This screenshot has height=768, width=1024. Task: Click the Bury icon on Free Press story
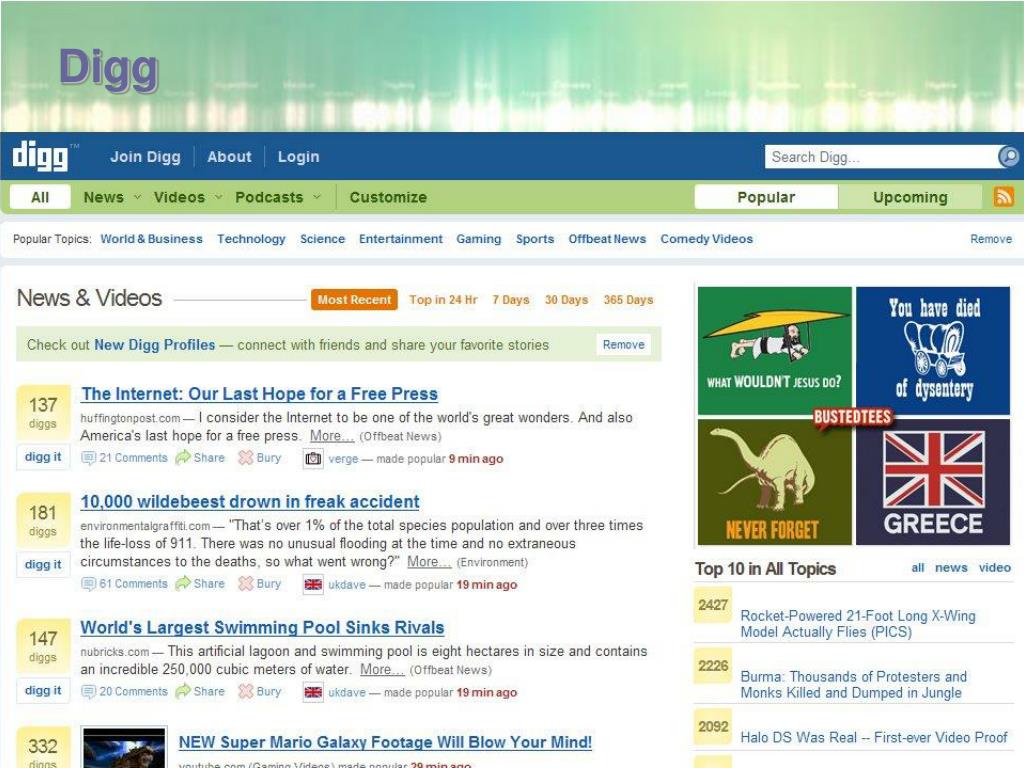click(246, 458)
